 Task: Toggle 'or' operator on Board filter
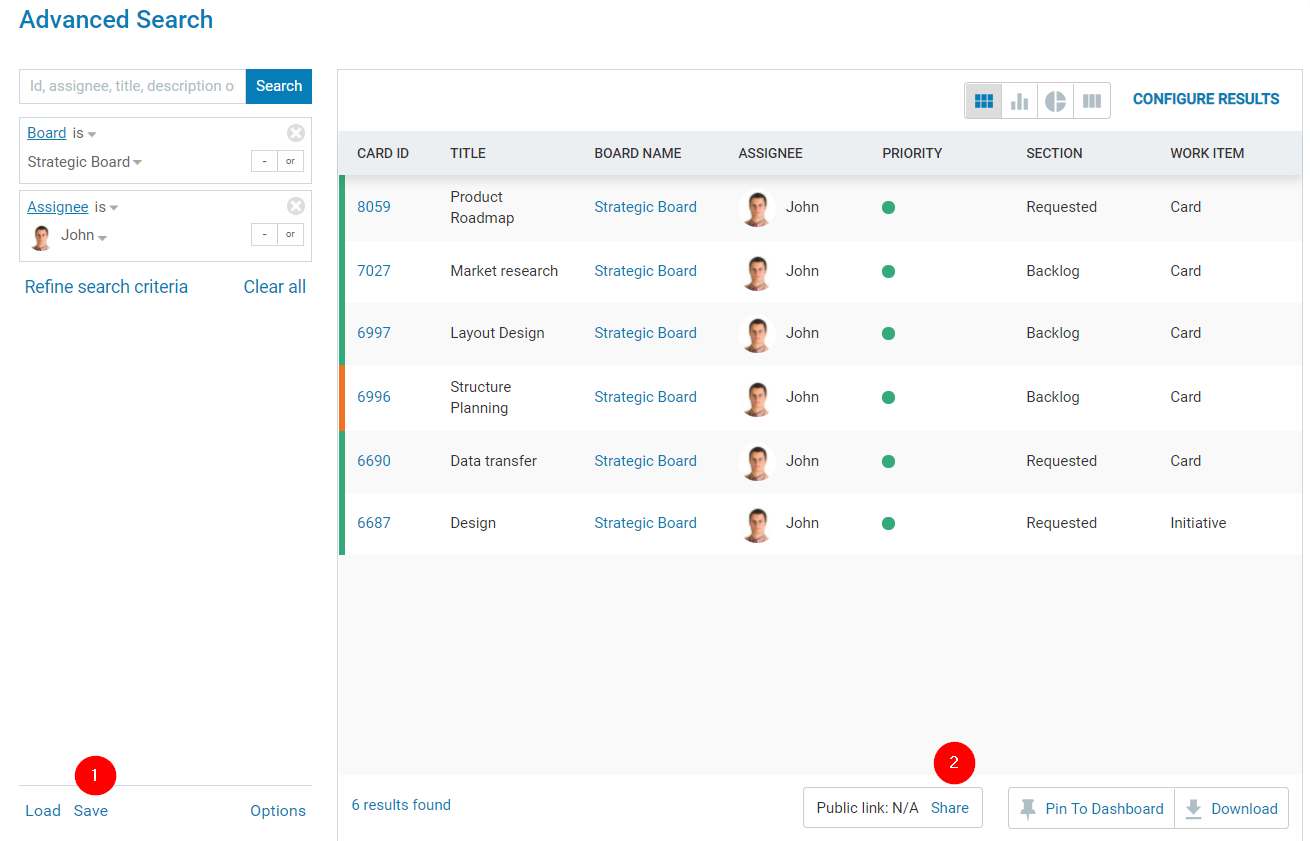290,161
